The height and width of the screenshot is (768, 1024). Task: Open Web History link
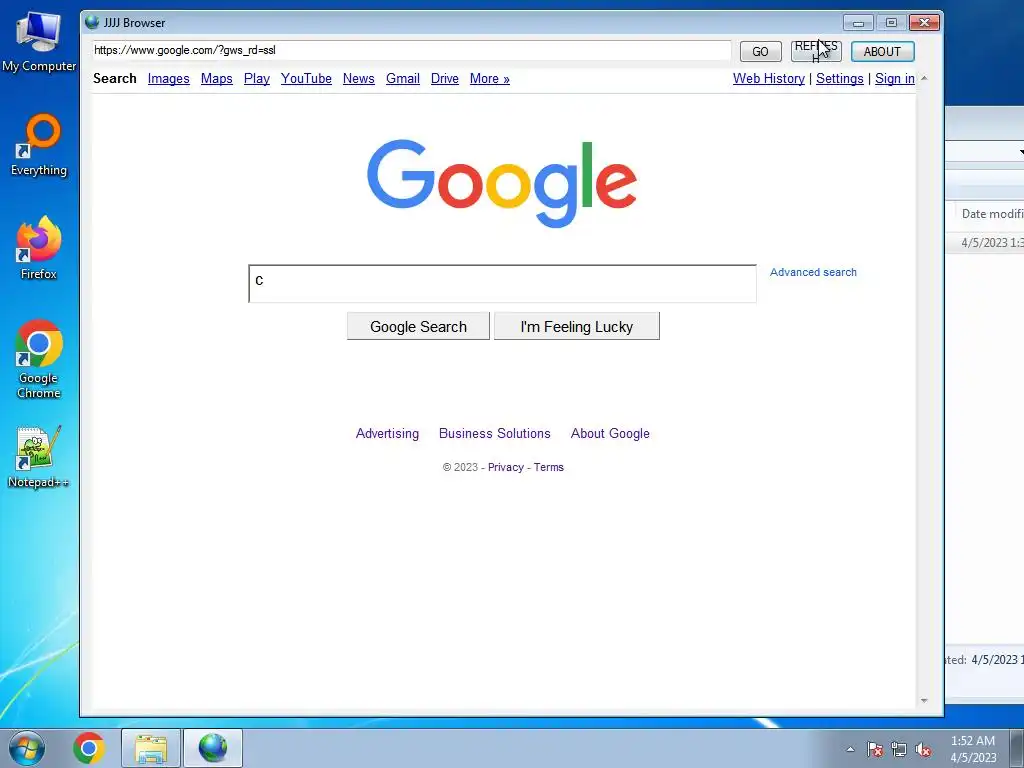pos(769,78)
